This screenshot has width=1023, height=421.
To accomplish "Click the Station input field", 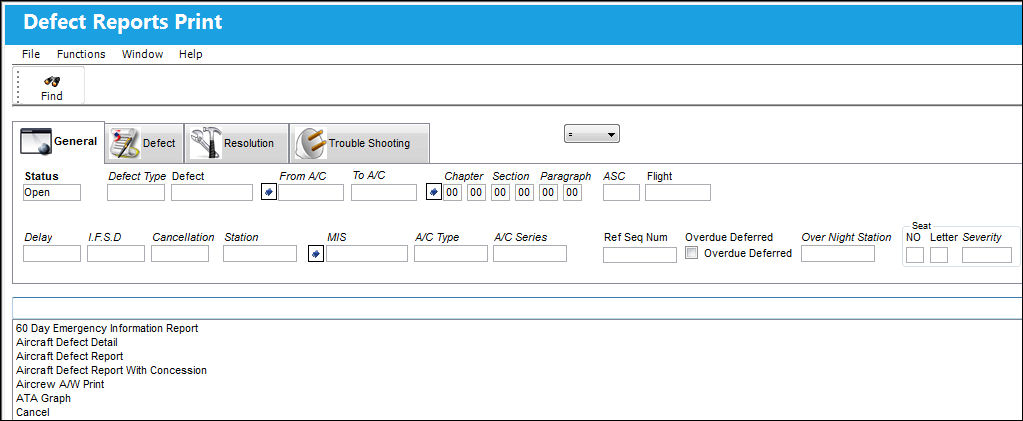I will point(260,254).
